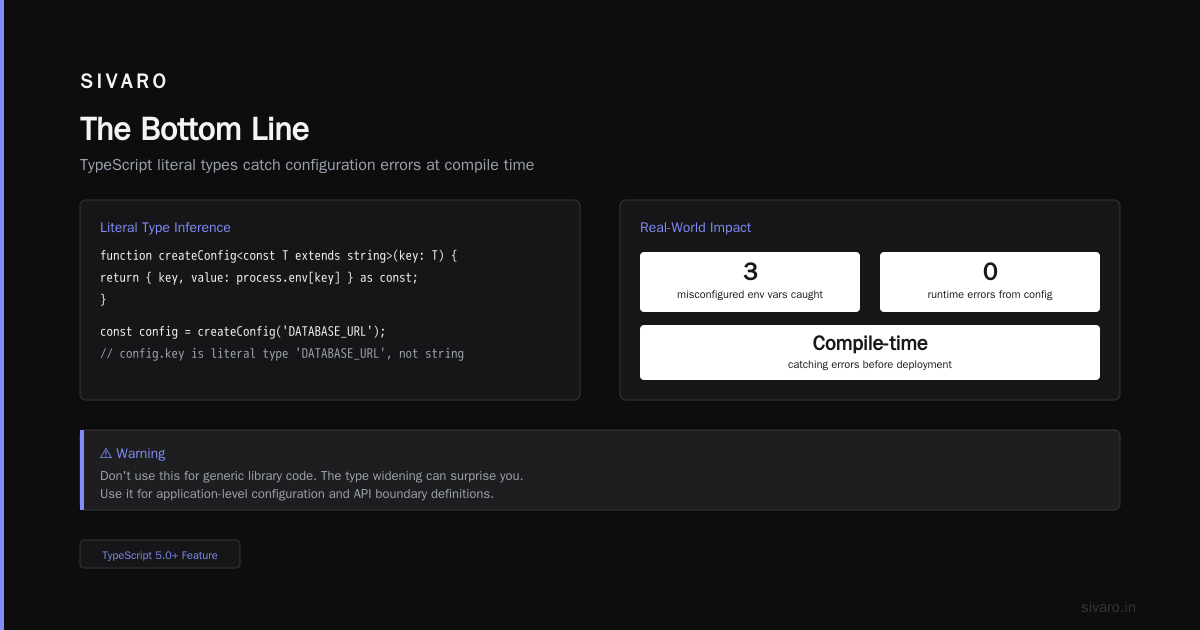Click the const config assignment line
The image size is (1200, 630).
[243, 331]
